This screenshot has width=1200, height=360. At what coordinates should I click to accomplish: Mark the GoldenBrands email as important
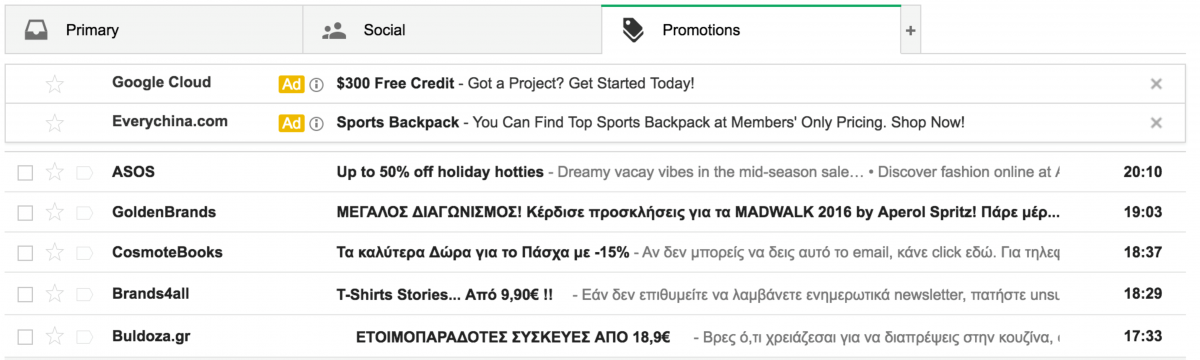point(84,213)
